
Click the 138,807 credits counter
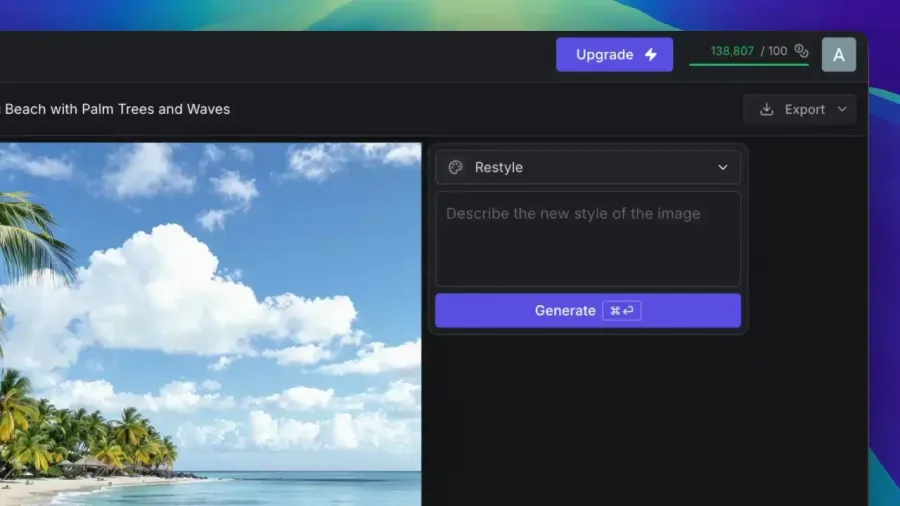pyautogui.click(x=732, y=51)
